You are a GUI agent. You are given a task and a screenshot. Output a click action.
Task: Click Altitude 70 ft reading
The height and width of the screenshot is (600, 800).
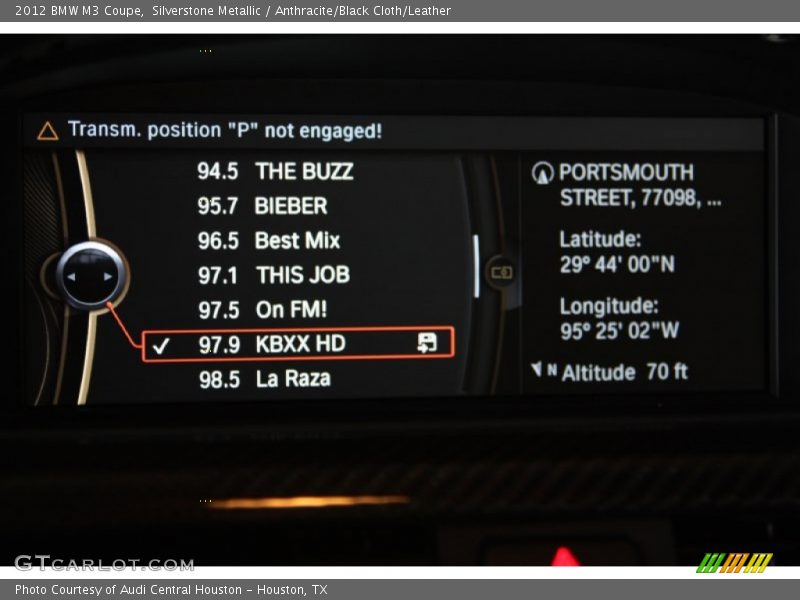click(624, 372)
